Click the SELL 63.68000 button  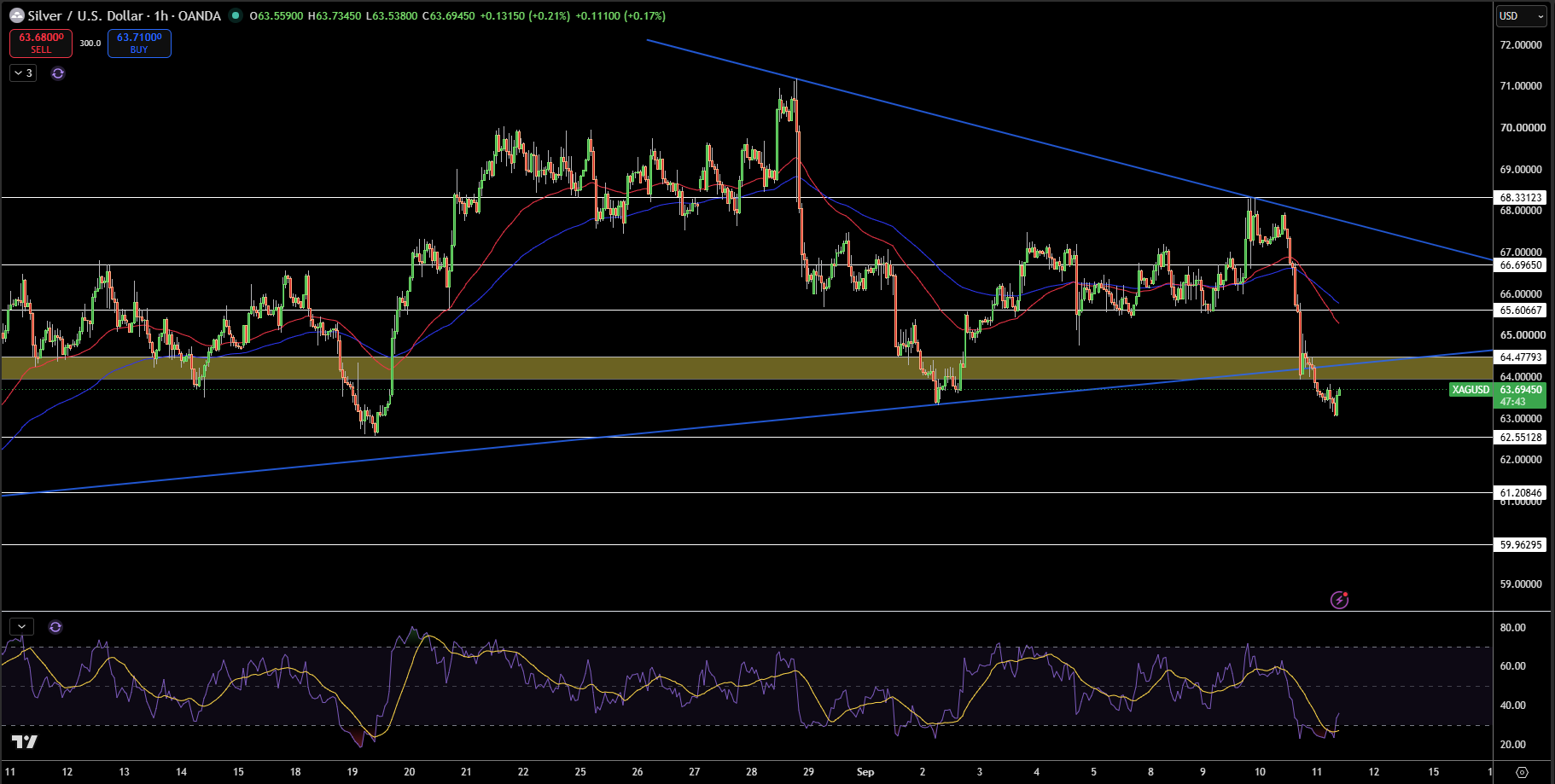pyautogui.click(x=41, y=43)
